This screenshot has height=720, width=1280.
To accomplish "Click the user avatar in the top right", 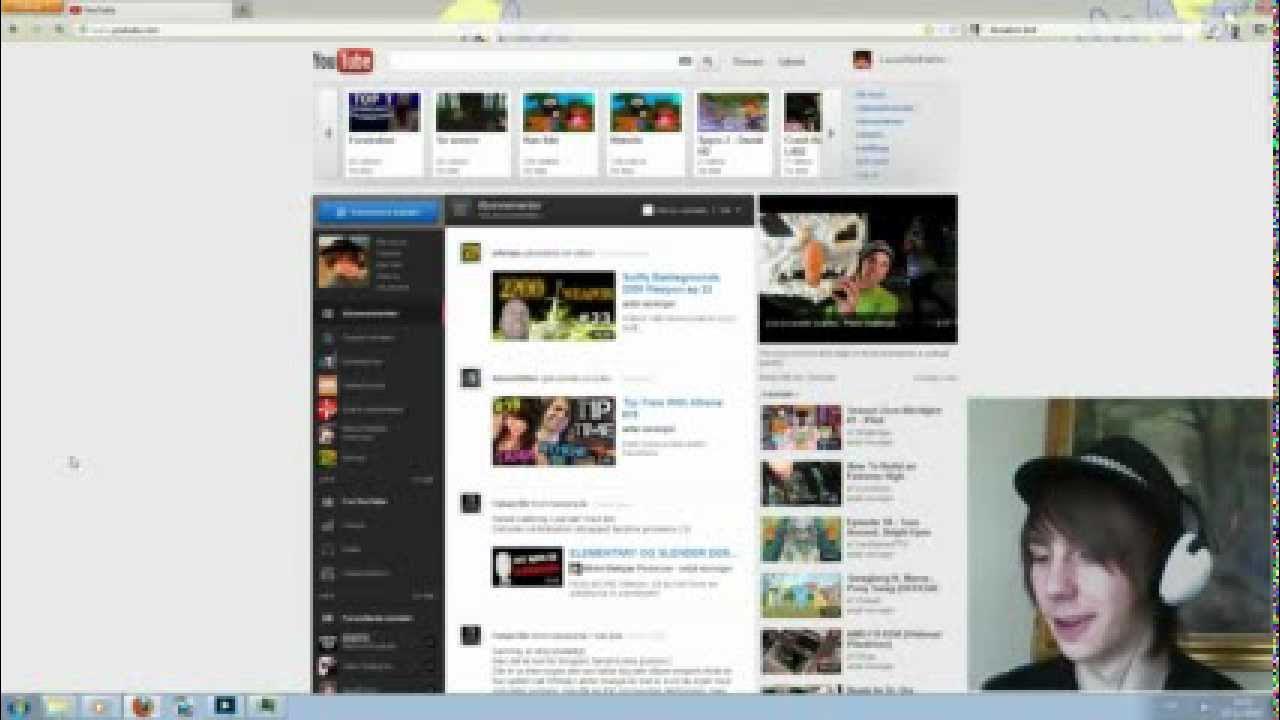I will (x=862, y=60).
